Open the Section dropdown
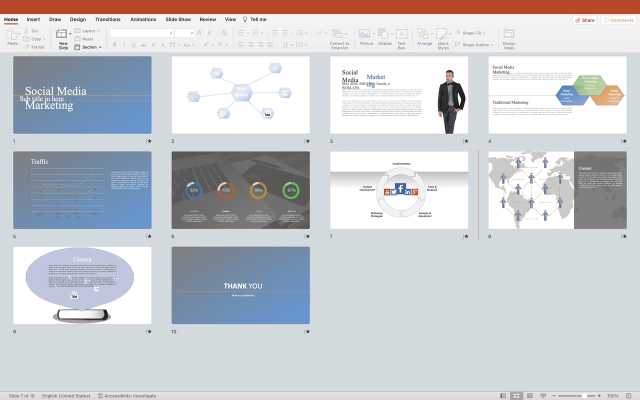 click(90, 46)
